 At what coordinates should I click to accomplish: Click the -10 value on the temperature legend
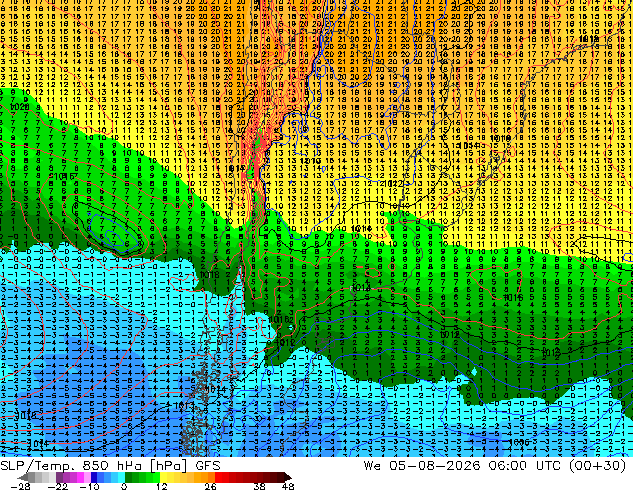pos(89,486)
